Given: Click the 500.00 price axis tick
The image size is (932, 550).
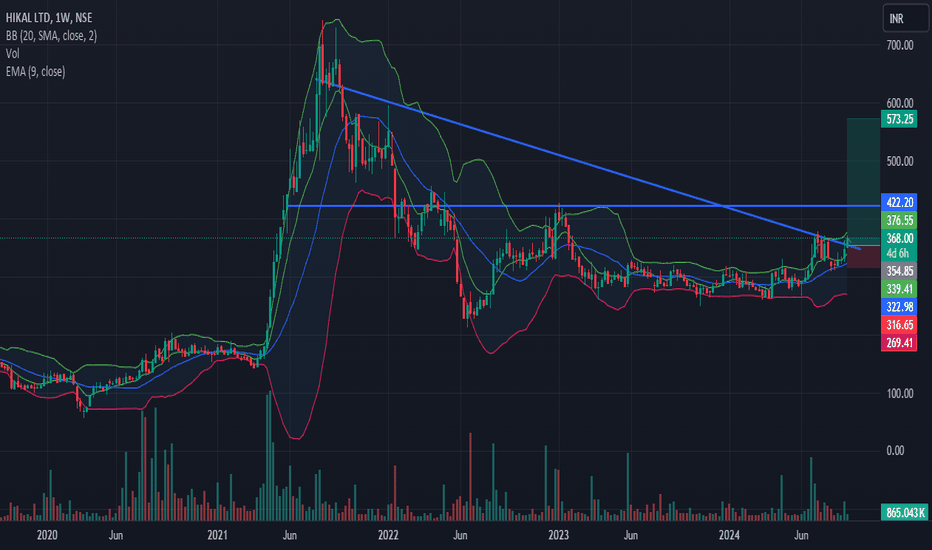Looking at the screenshot, I should click(x=899, y=161).
